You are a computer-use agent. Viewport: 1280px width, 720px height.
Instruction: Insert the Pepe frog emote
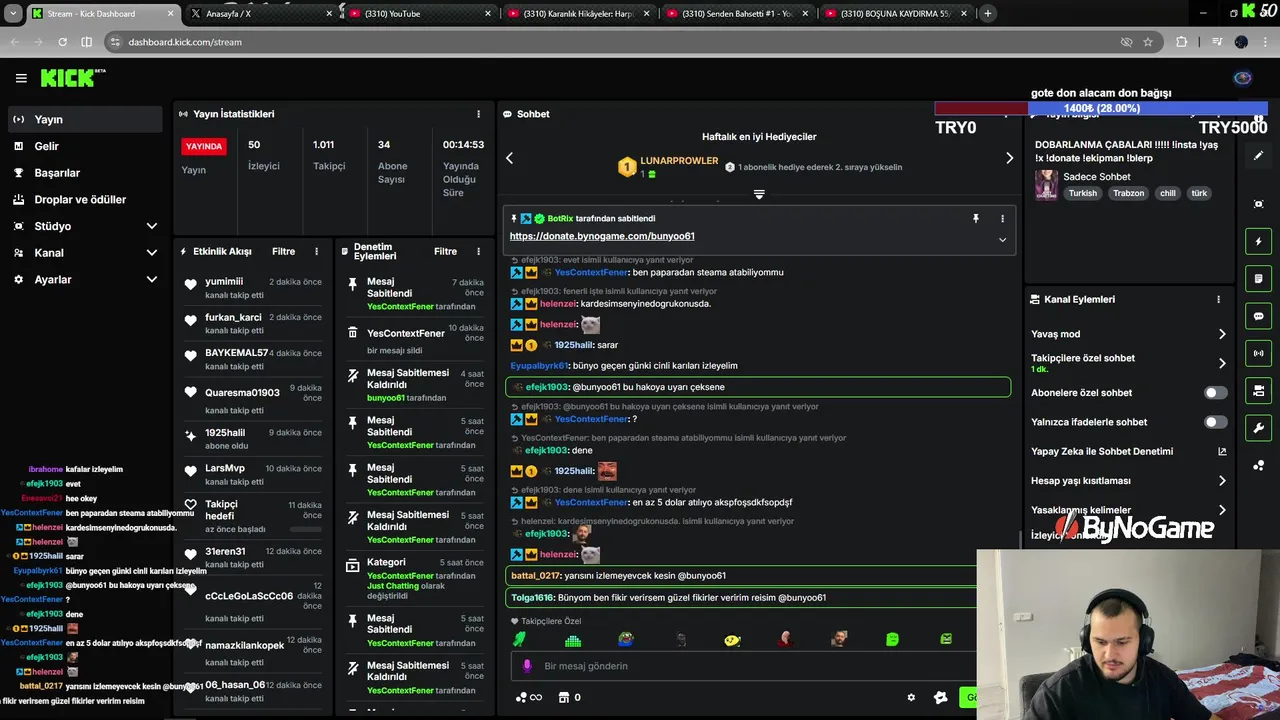pos(626,639)
